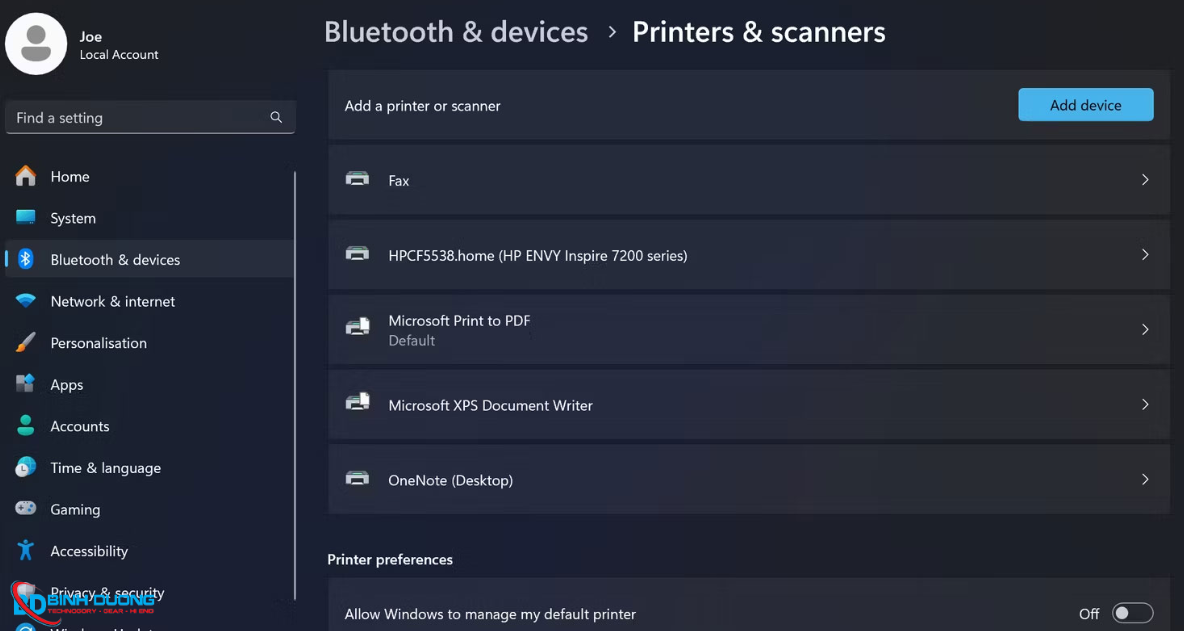Viewport: 1184px width, 631px height.
Task: Click the Microsoft Print to PDF icon
Action: (x=357, y=329)
